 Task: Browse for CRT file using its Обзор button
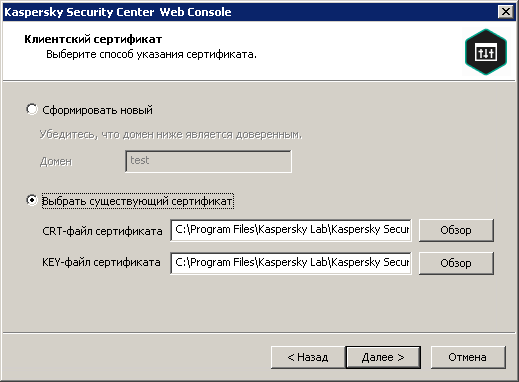pyautogui.click(x=456, y=230)
